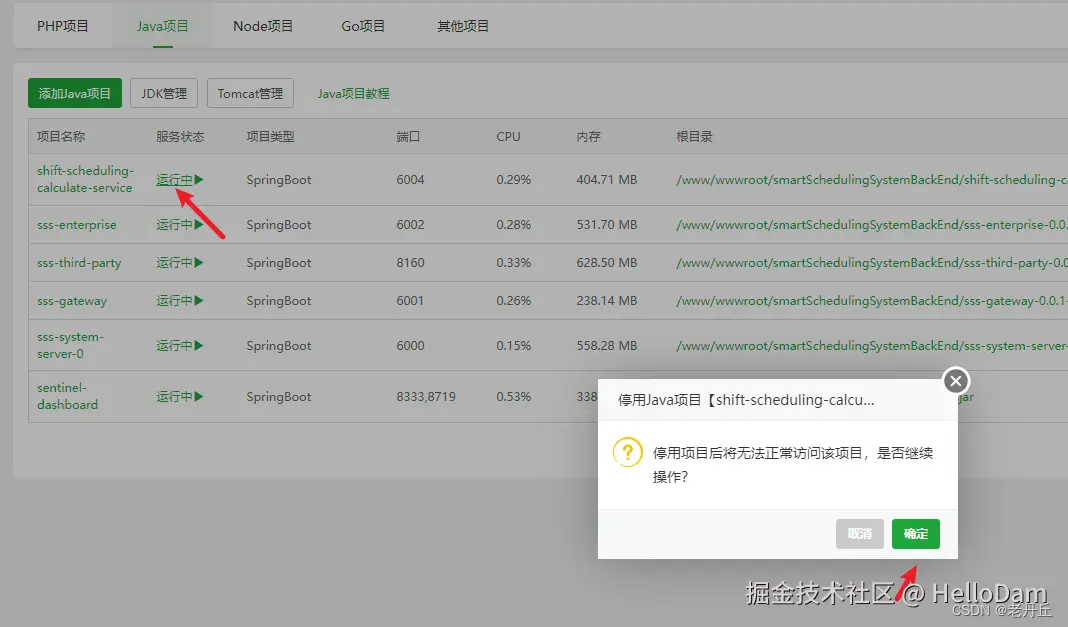Open Tomcat管理
The height and width of the screenshot is (627, 1068).
coord(250,92)
